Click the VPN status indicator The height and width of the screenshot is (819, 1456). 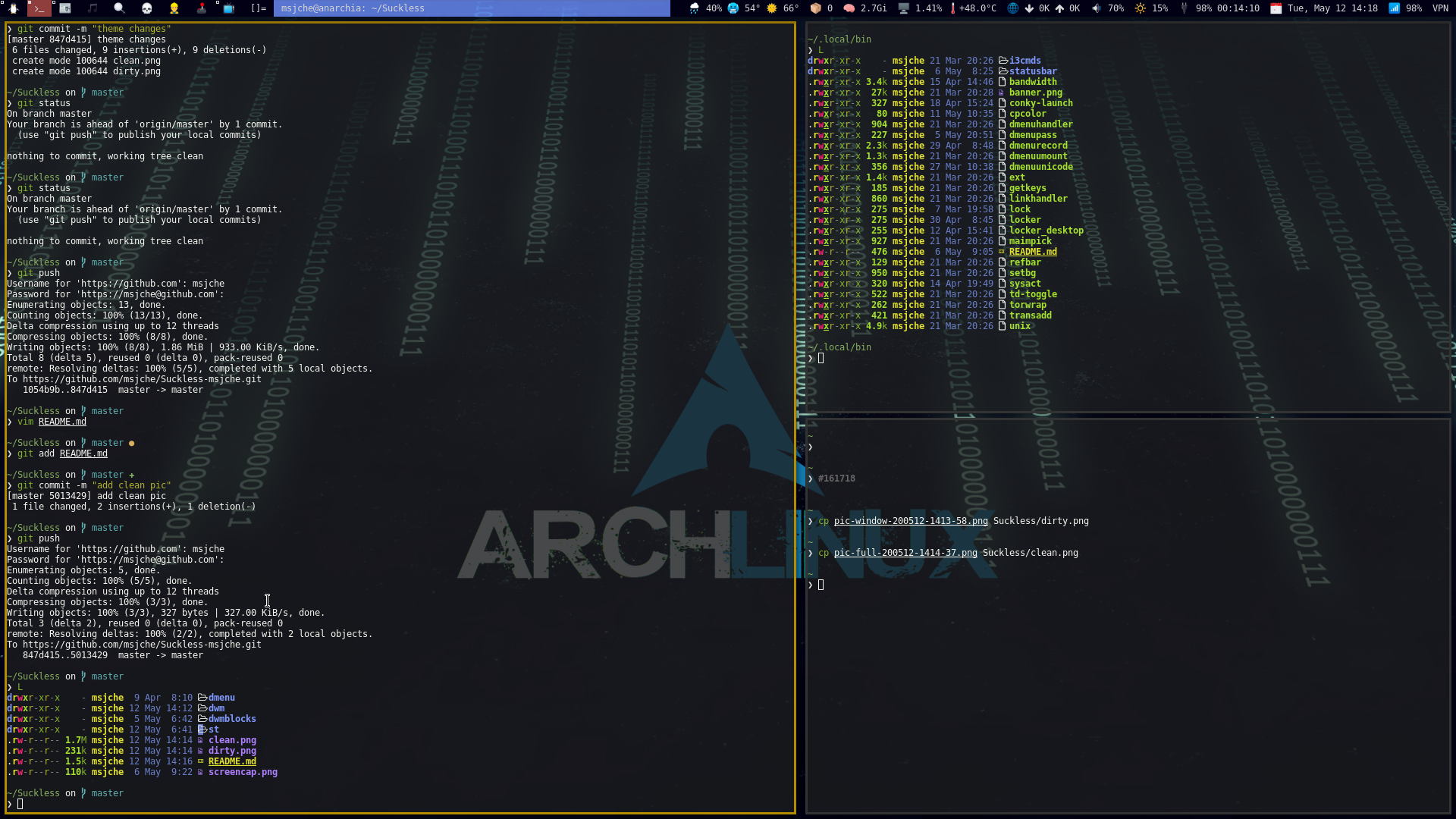pyautogui.click(x=1440, y=8)
